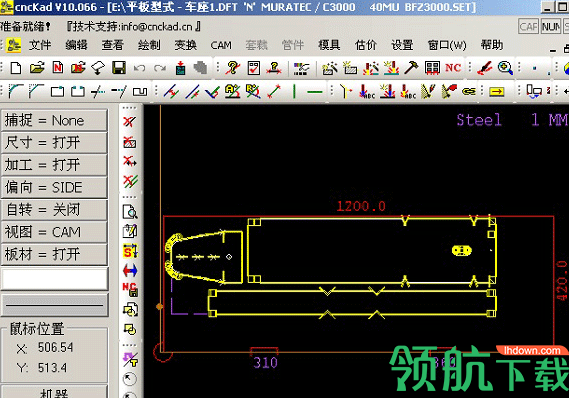Click the cncKad app icon in the menu bar
The image size is (569, 398).
coord(14,45)
